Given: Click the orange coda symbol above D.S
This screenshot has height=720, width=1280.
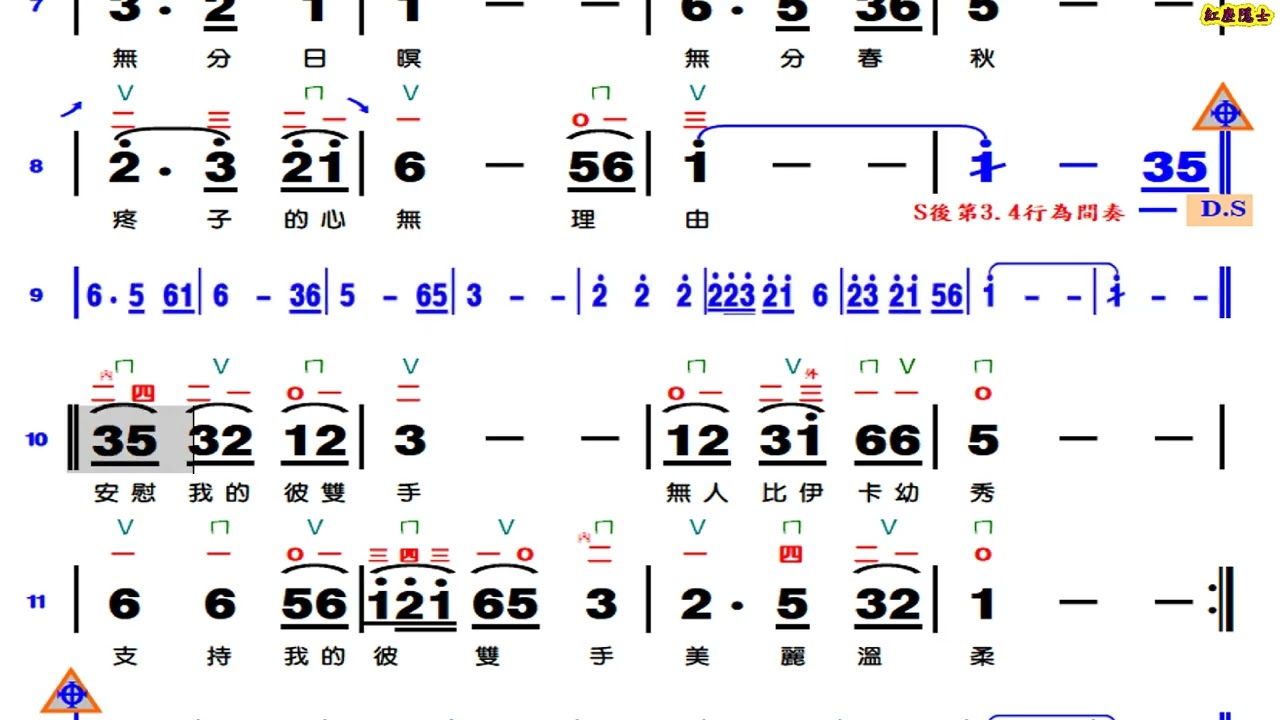Looking at the screenshot, I should click(1223, 108).
